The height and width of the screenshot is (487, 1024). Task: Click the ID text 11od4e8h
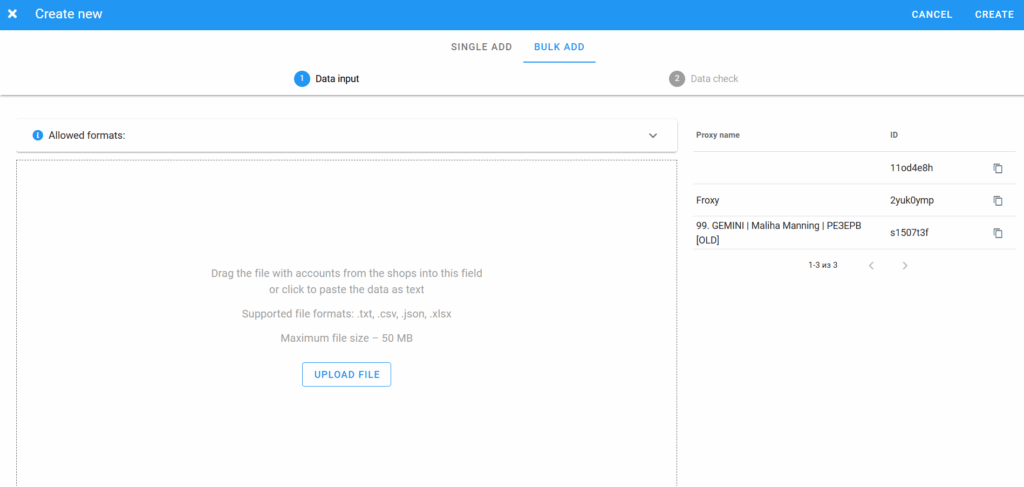[x=910, y=168]
